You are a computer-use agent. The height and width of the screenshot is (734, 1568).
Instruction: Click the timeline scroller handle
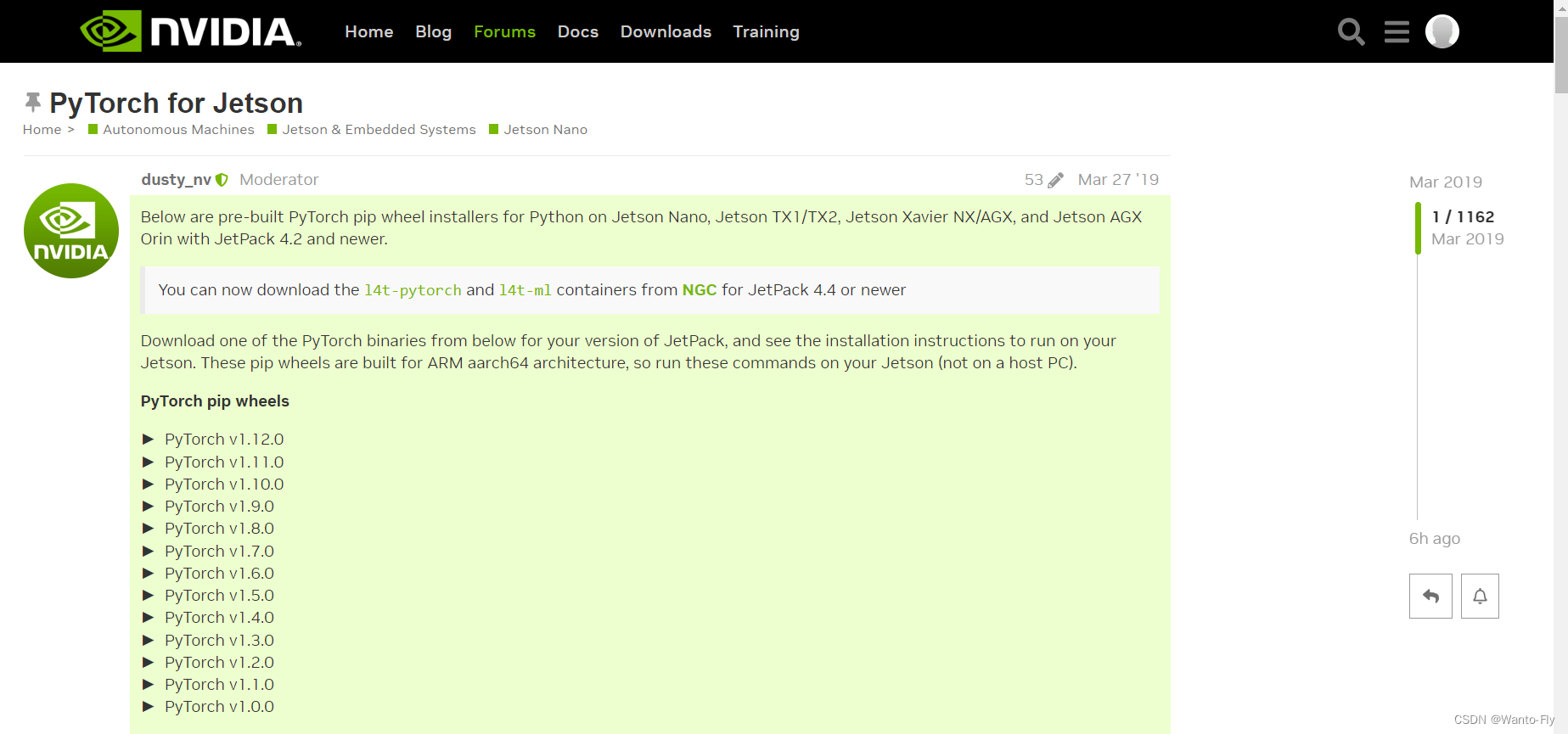pyautogui.click(x=1418, y=228)
